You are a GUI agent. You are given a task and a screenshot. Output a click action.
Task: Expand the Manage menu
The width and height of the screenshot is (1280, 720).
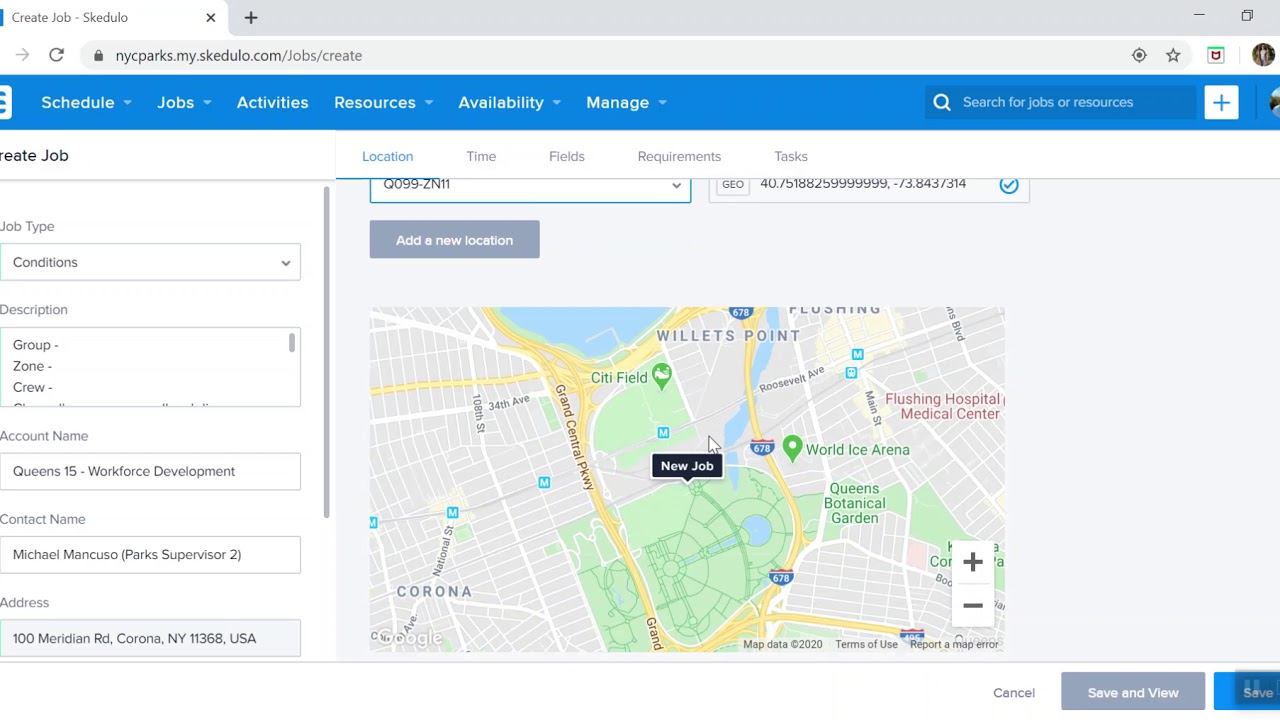point(626,102)
